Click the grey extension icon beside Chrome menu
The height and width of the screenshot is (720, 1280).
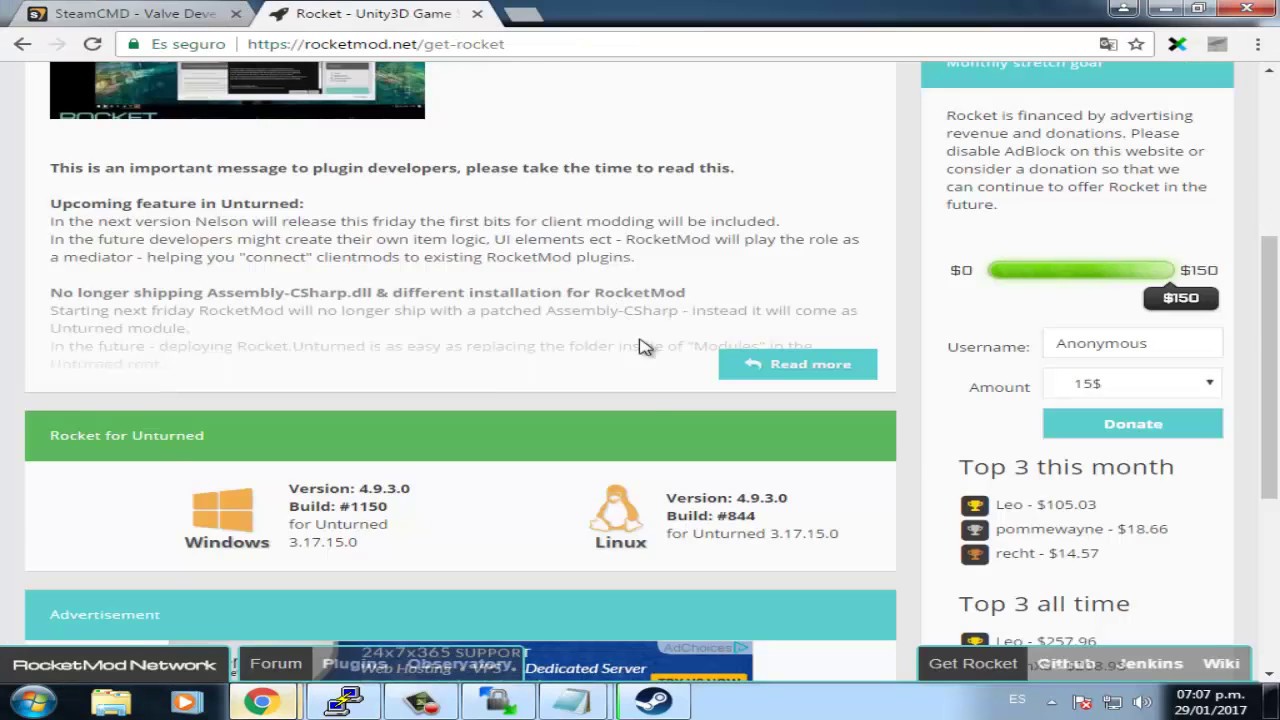coord(1217,44)
